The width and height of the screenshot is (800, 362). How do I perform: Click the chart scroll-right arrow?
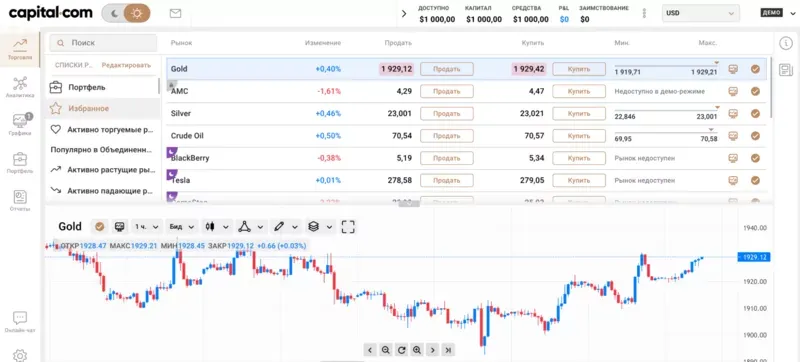tap(433, 350)
